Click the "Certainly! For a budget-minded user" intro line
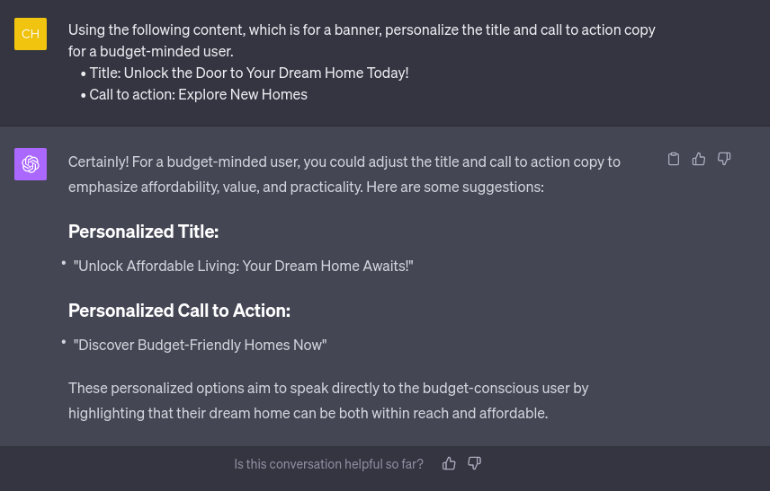The height and width of the screenshot is (491, 770). 344,162
